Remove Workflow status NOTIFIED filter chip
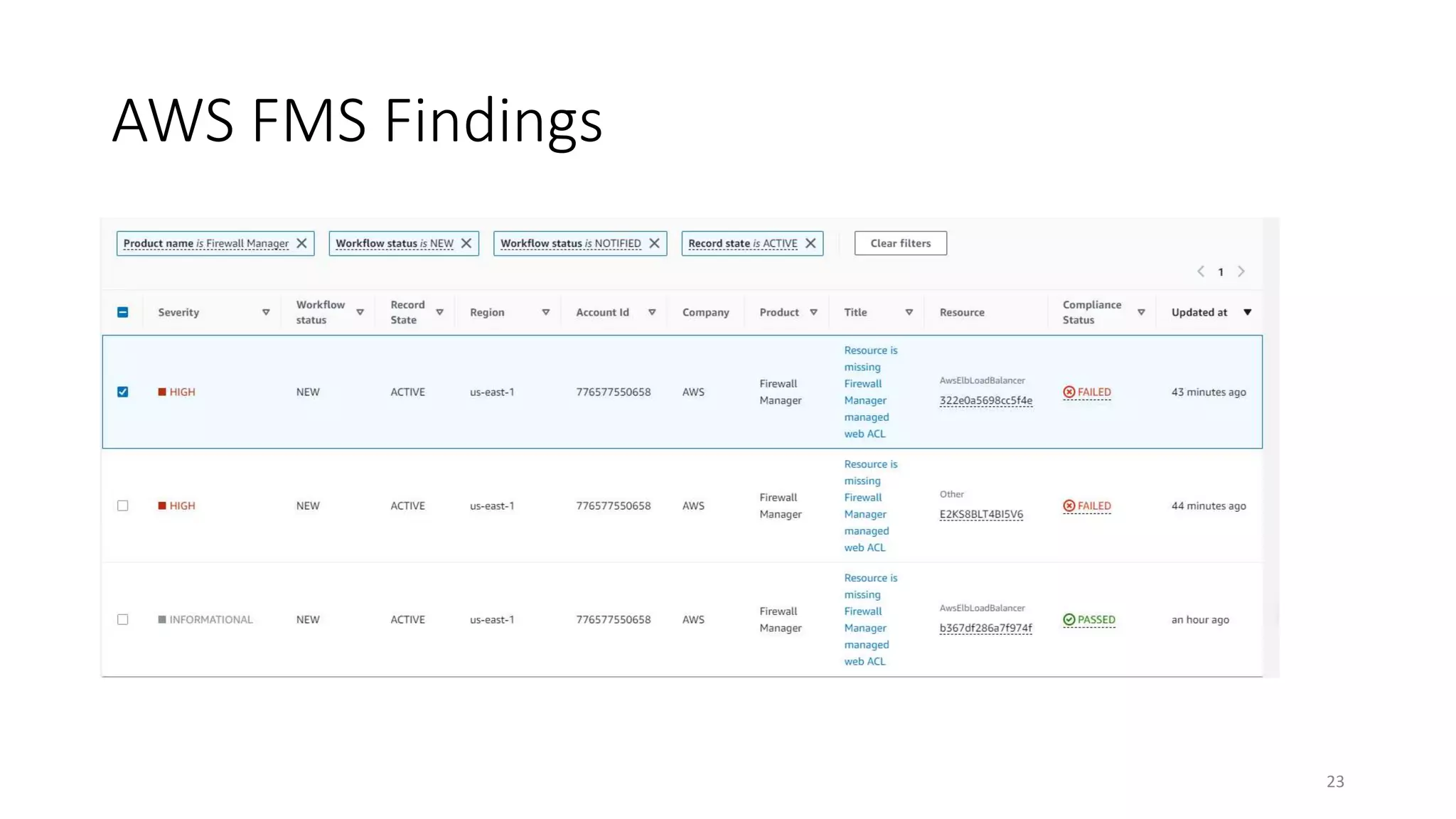The width and height of the screenshot is (1456, 819). tap(654, 243)
